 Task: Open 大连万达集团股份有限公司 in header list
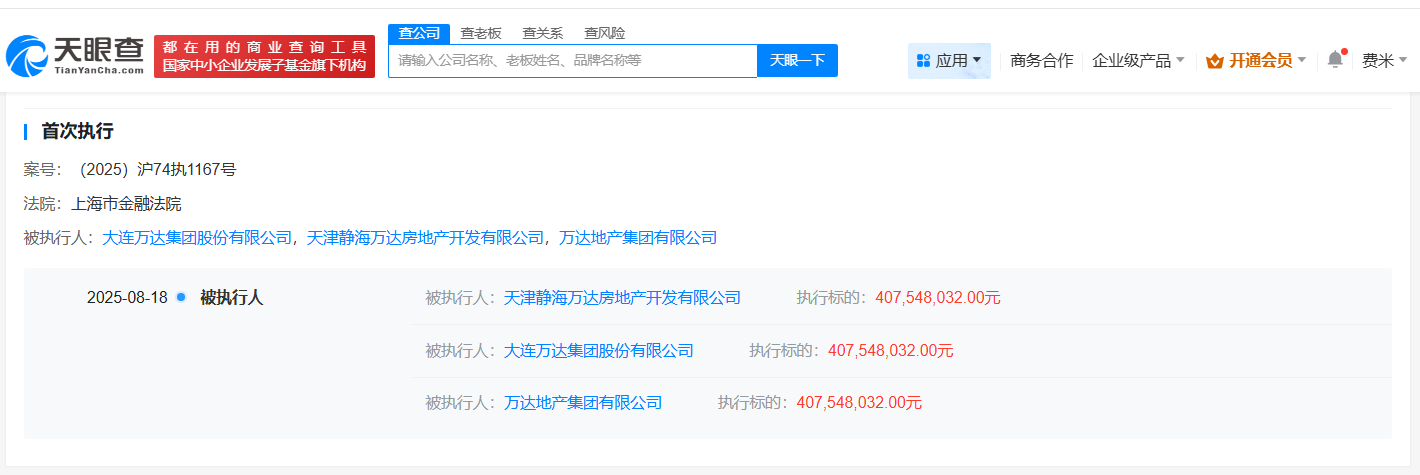198,238
